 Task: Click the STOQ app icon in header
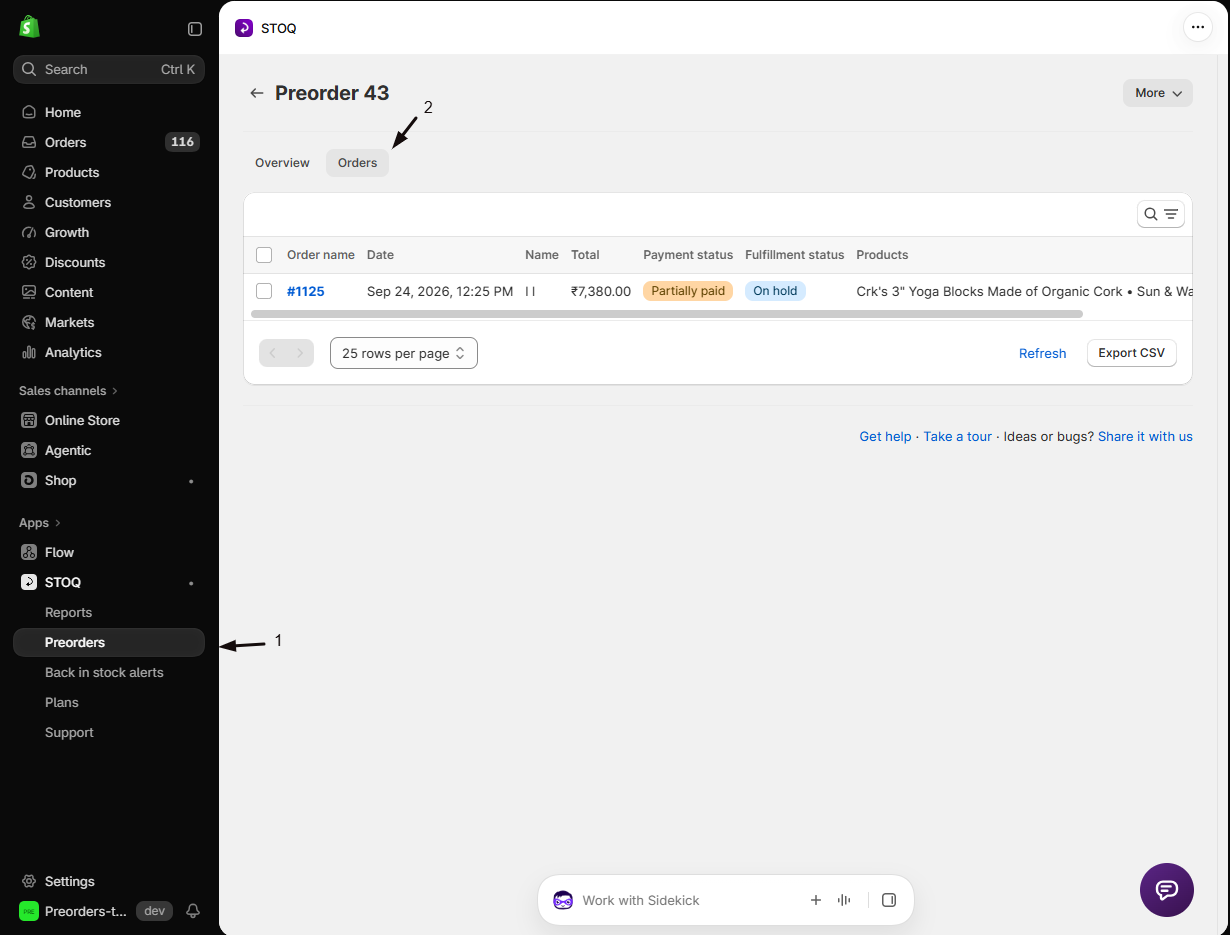click(244, 28)
